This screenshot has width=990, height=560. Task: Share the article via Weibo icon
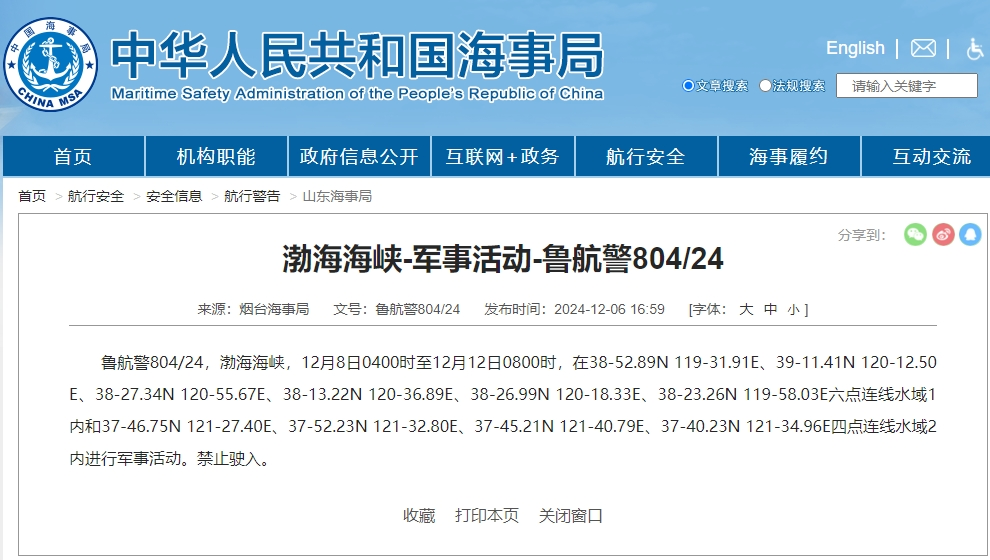point(943,235)
